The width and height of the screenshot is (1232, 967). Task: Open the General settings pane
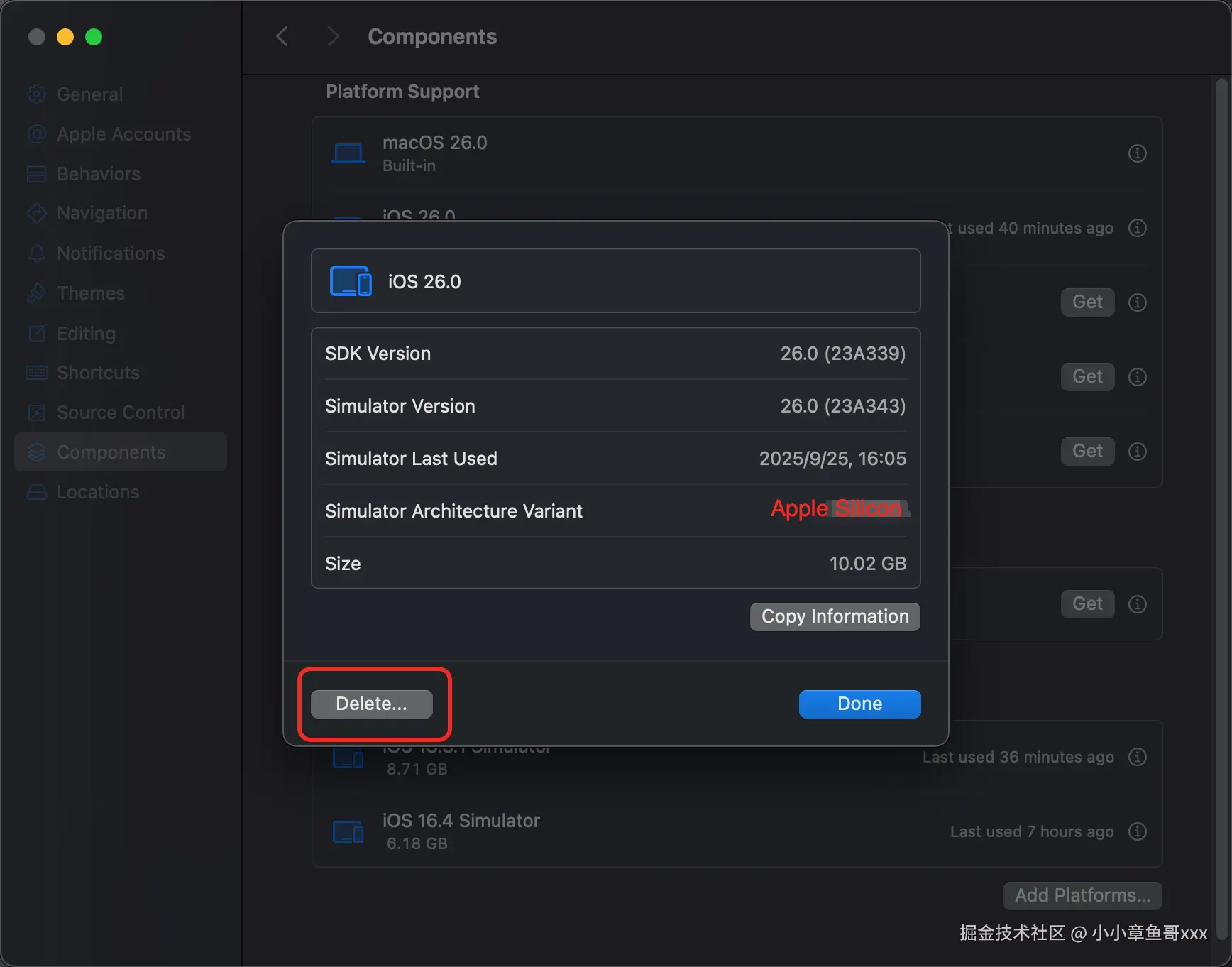[x=89, y=94]
